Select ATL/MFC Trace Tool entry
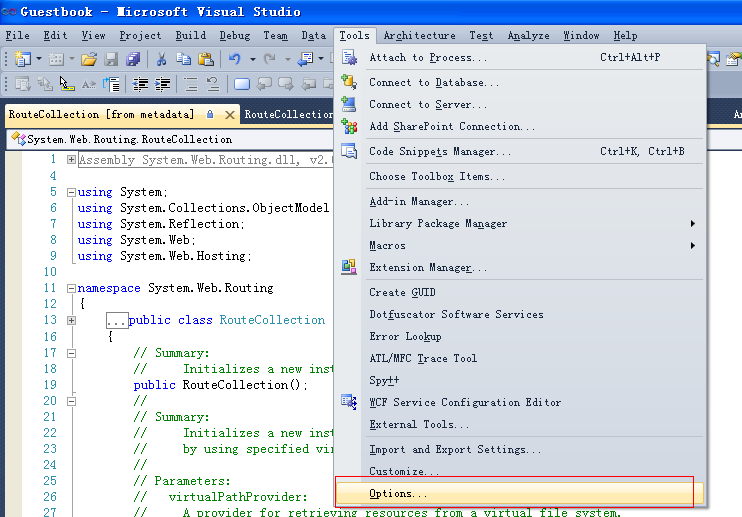Screen dimensions: 742x517 pyautogui.click(x=520, y=358)
